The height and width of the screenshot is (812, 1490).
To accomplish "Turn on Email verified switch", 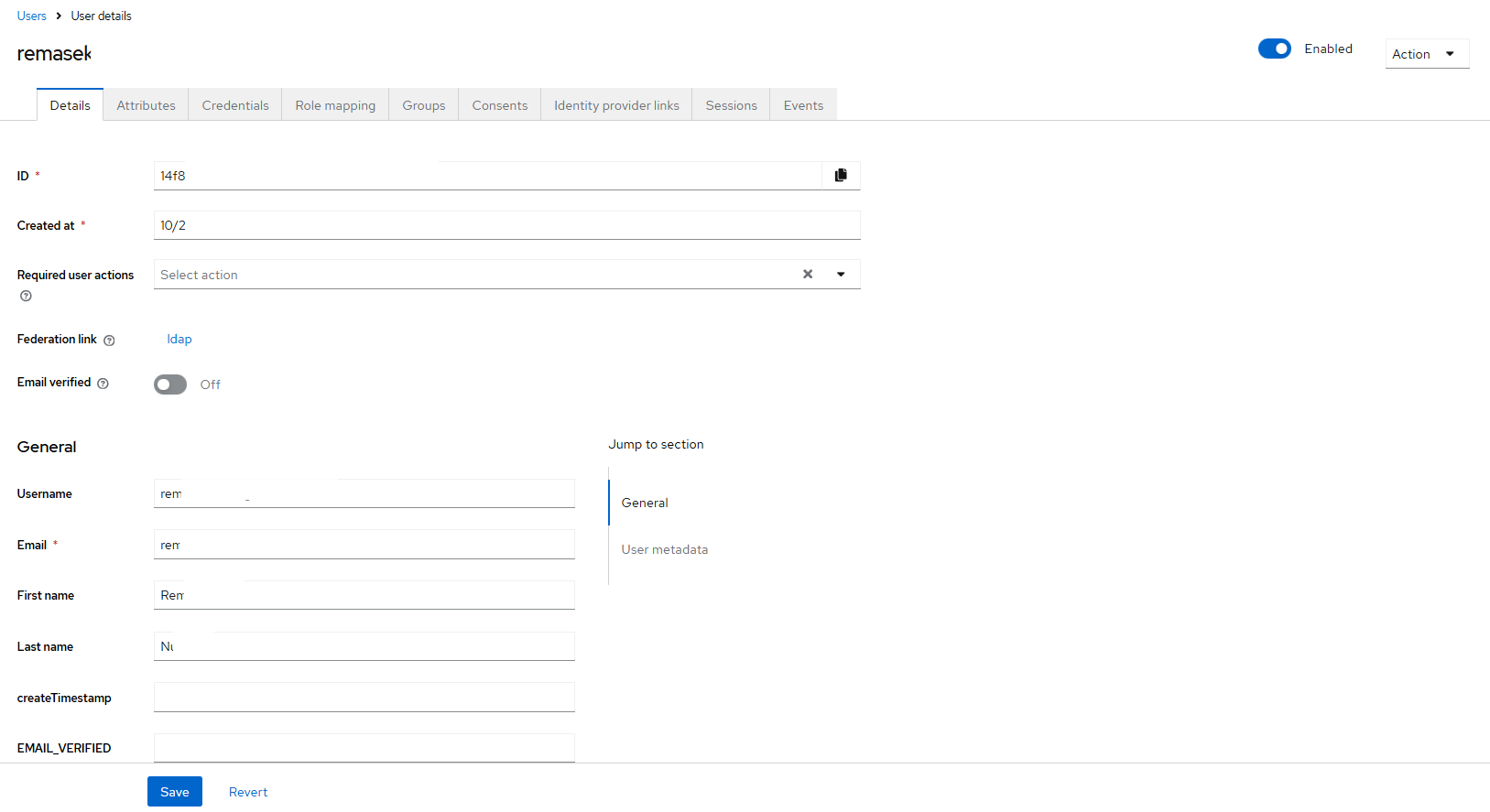I will pyautogui.click(x=170, y=384).
